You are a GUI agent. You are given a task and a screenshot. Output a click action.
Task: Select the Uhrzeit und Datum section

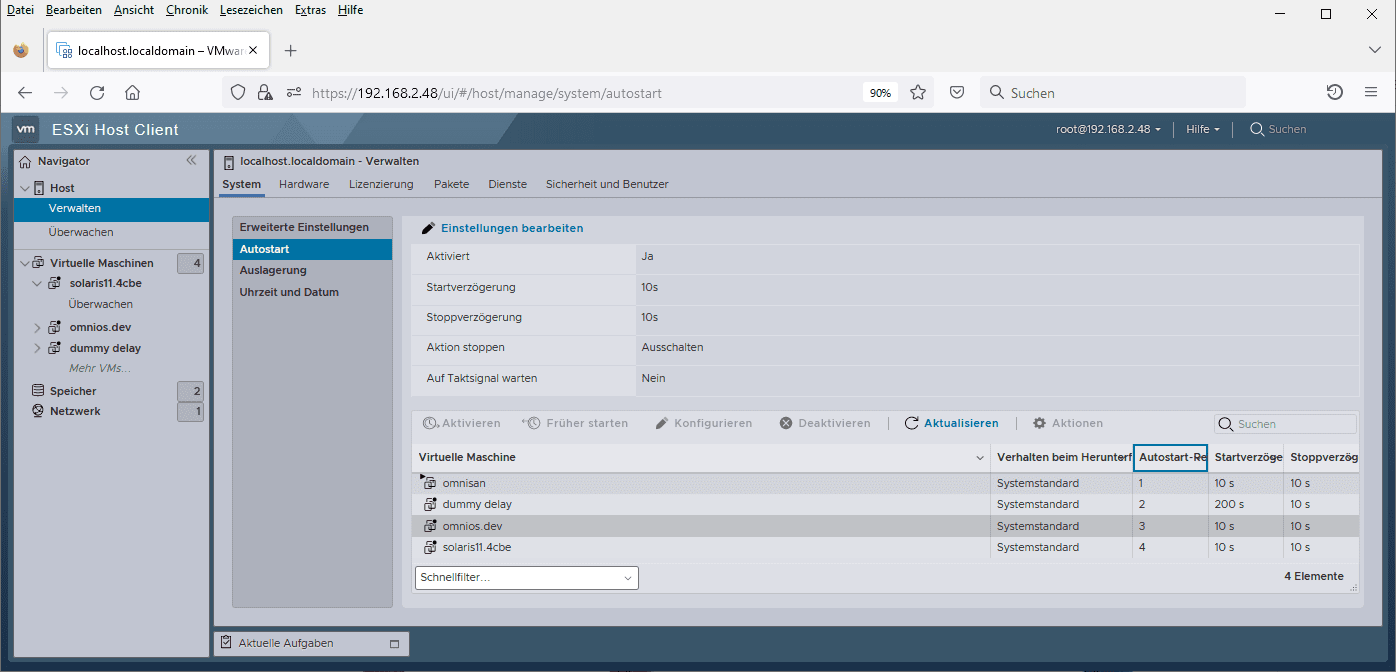tap(289, 292)
